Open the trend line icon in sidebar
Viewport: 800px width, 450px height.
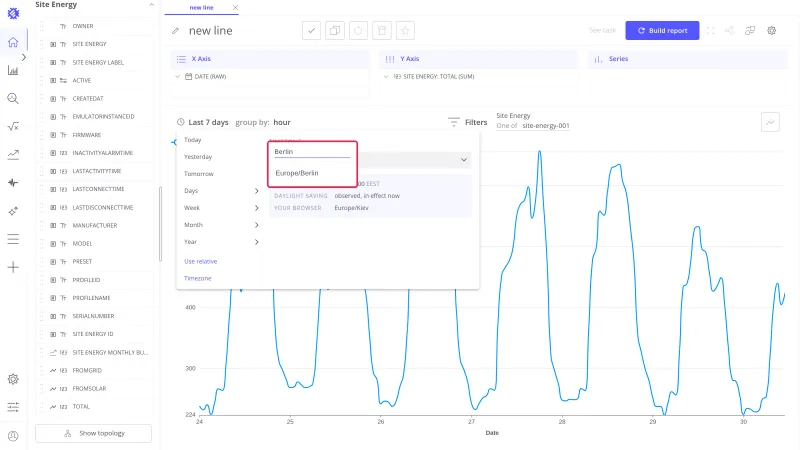13,155
